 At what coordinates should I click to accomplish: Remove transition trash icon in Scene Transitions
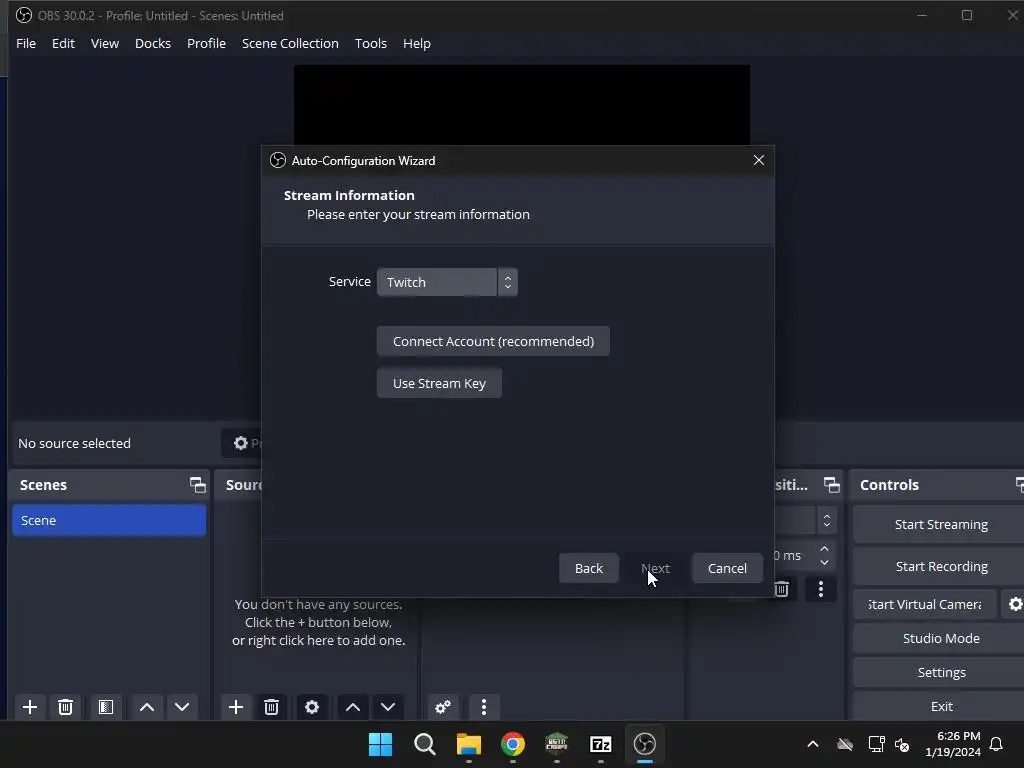pos(782,589)
